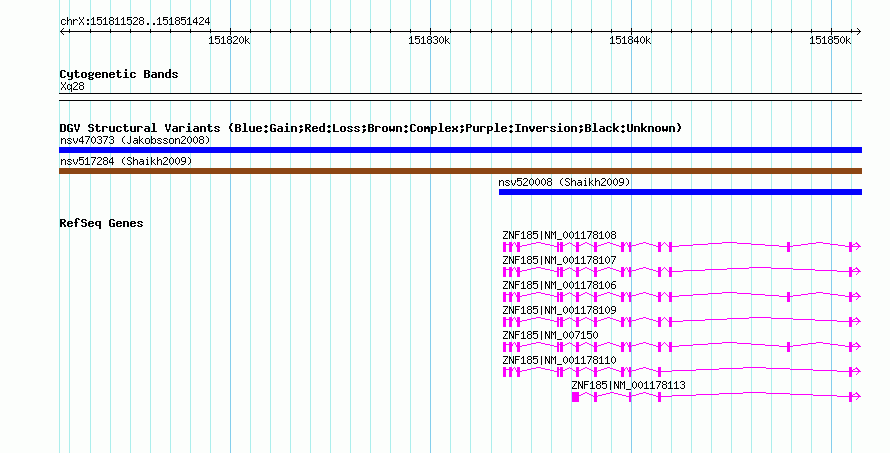Viewport: 890px width, 453px height.
Task: Click the 151830k ruler tick label
Action: point(429,40)
